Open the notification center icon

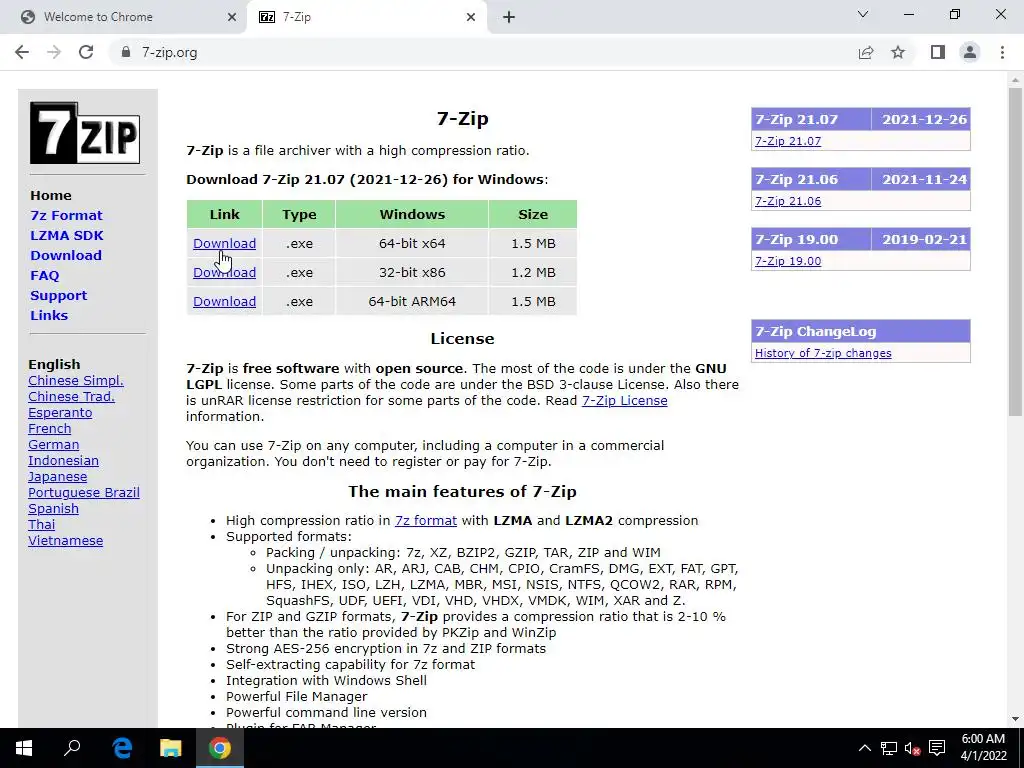tap(937, 748)
